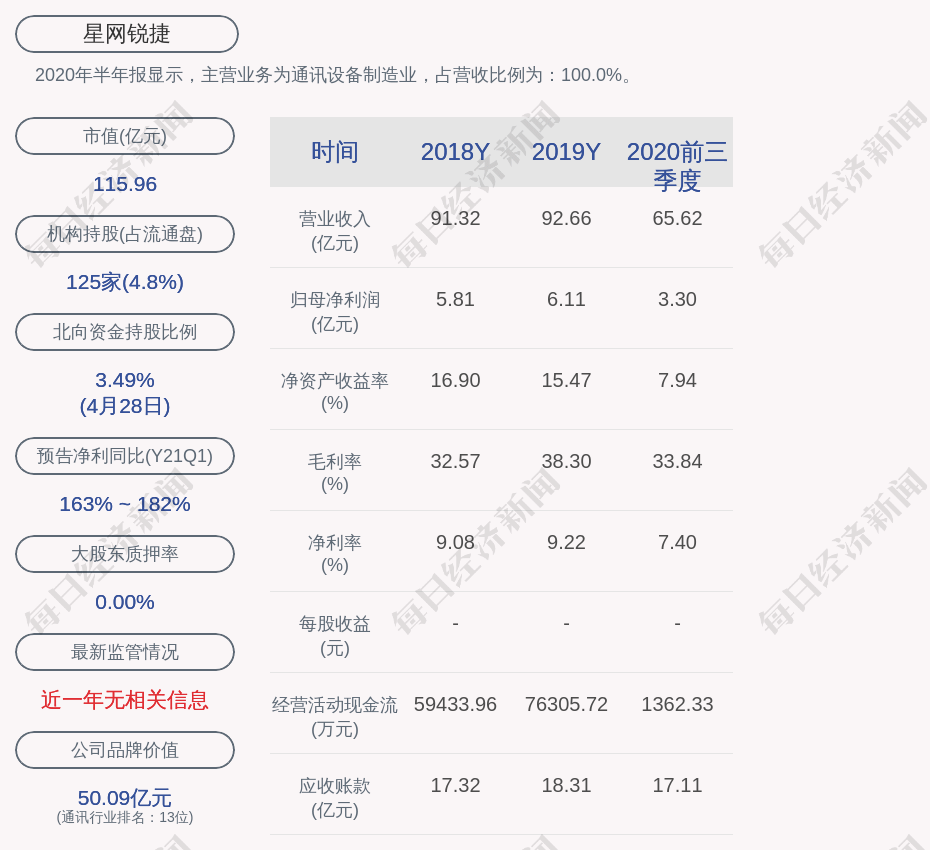Select the 市值(亿元) capsule label
The height and width of the screenshot is (850, 930).
(124, 136)
